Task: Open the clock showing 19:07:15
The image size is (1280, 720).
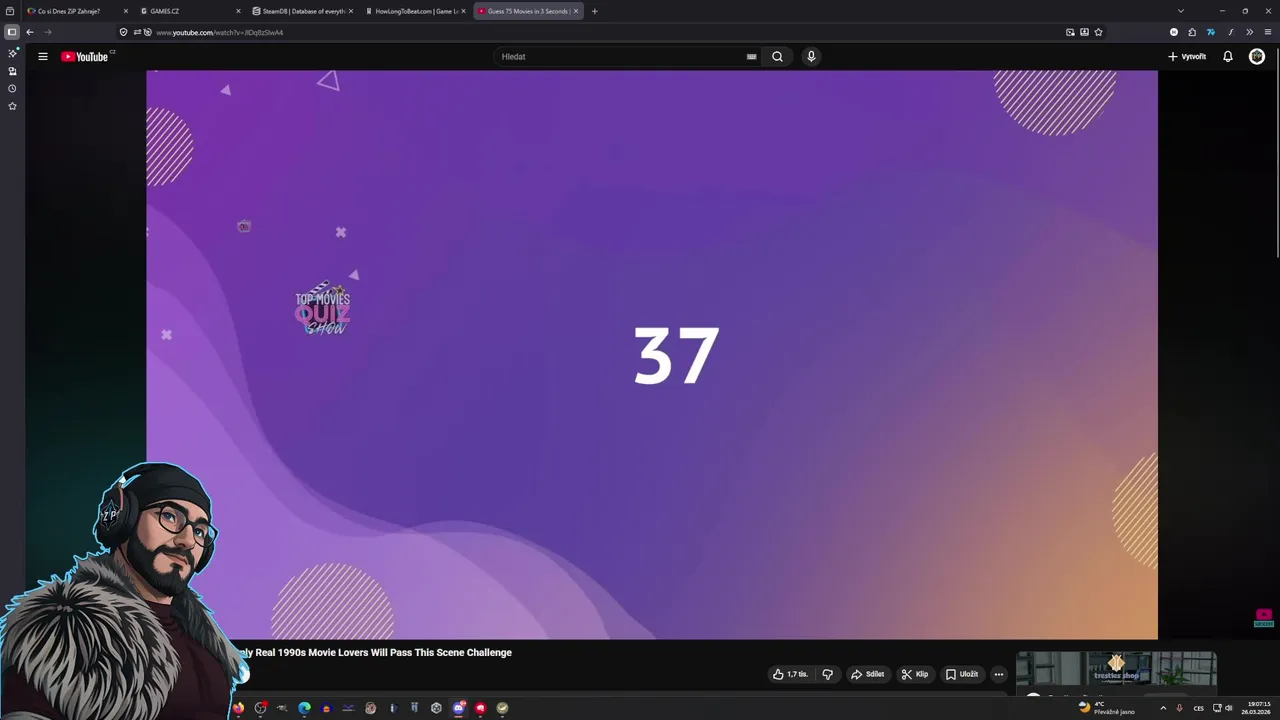Action: 1258,708
